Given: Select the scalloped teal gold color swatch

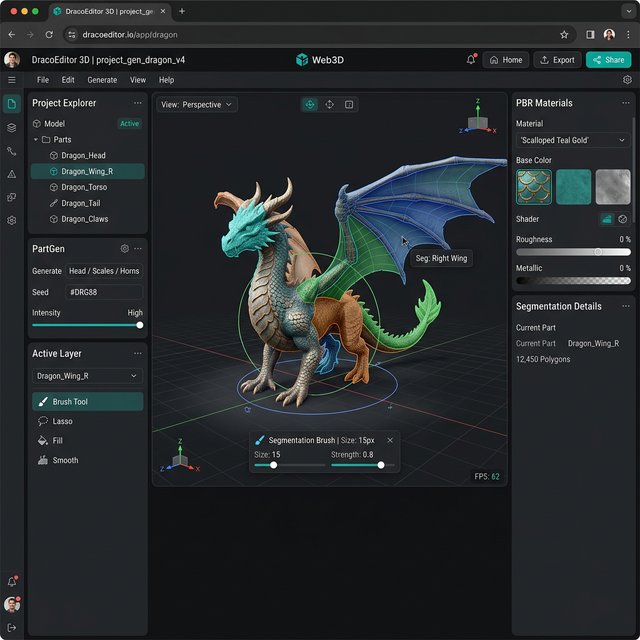Looking at the screenshot, I should 534,187.
